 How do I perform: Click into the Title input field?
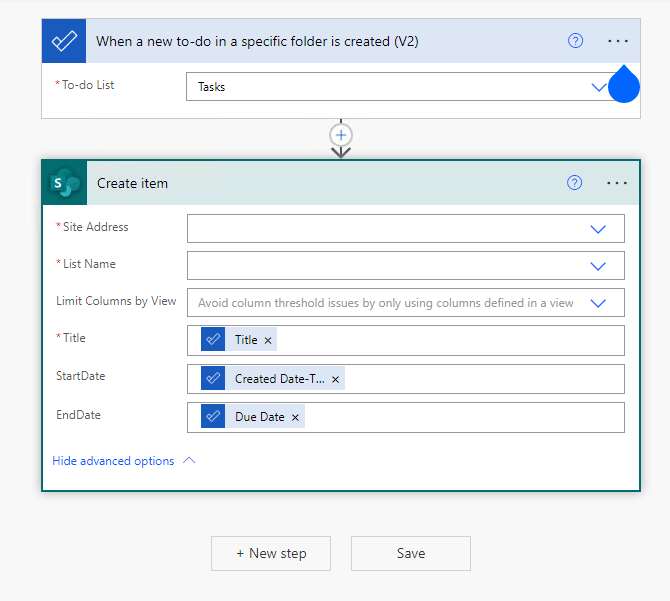click(406, 340)
